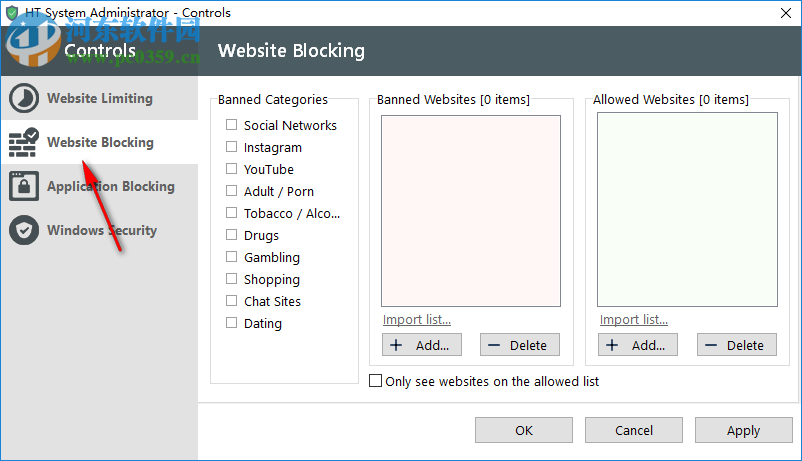
Task: Switch to Application Blocking section
Action: click(110, 187)
